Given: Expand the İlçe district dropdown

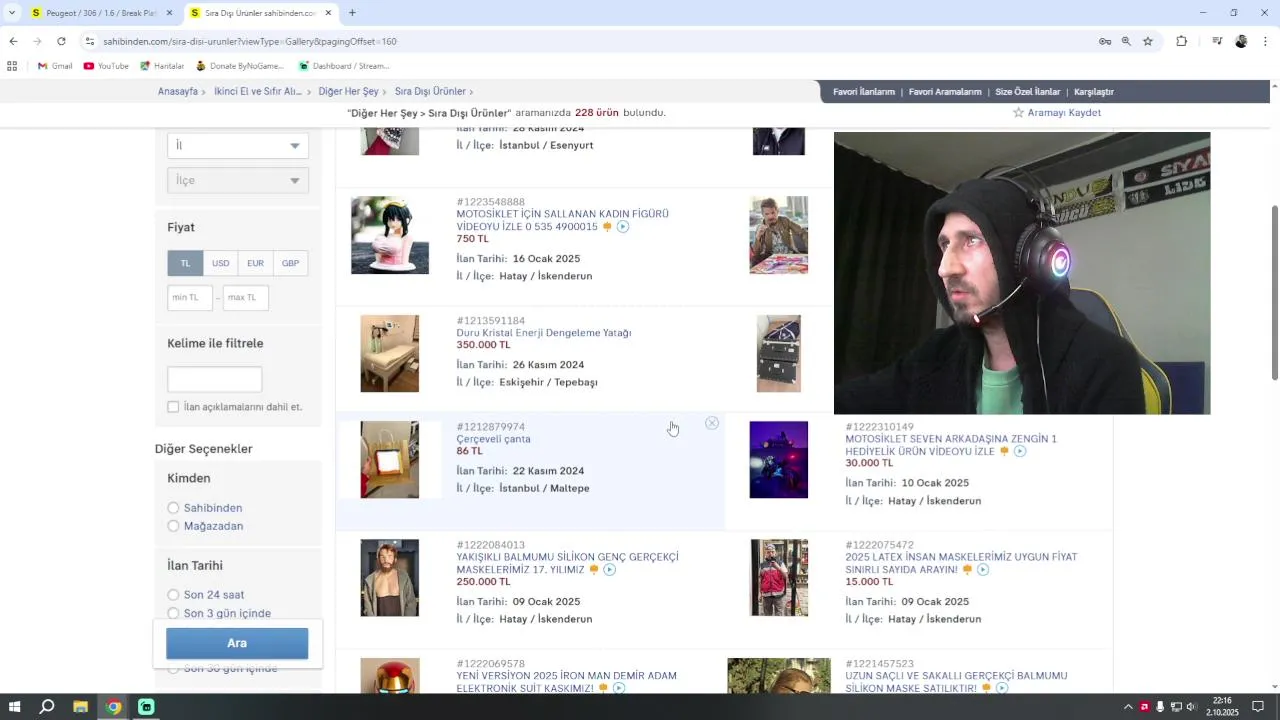Looking at the screenshot, I should (x=238, y=180).
